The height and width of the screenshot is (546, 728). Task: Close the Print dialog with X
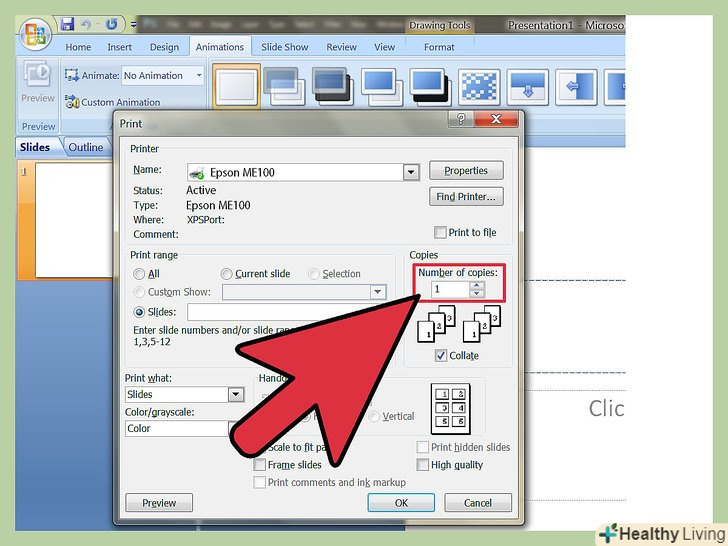[x=496, y=119]
